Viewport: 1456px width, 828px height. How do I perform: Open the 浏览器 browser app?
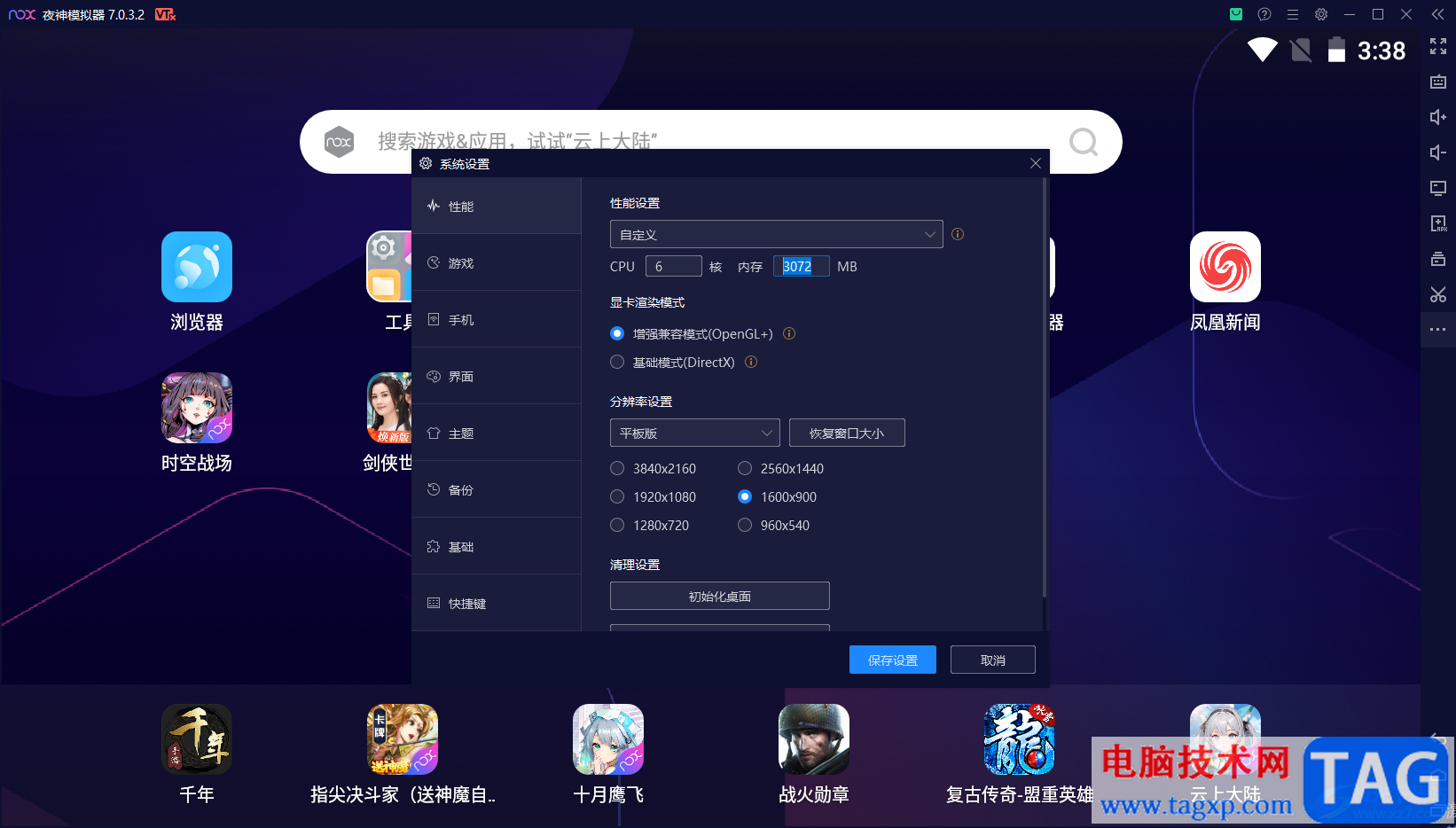pos(197,267)
